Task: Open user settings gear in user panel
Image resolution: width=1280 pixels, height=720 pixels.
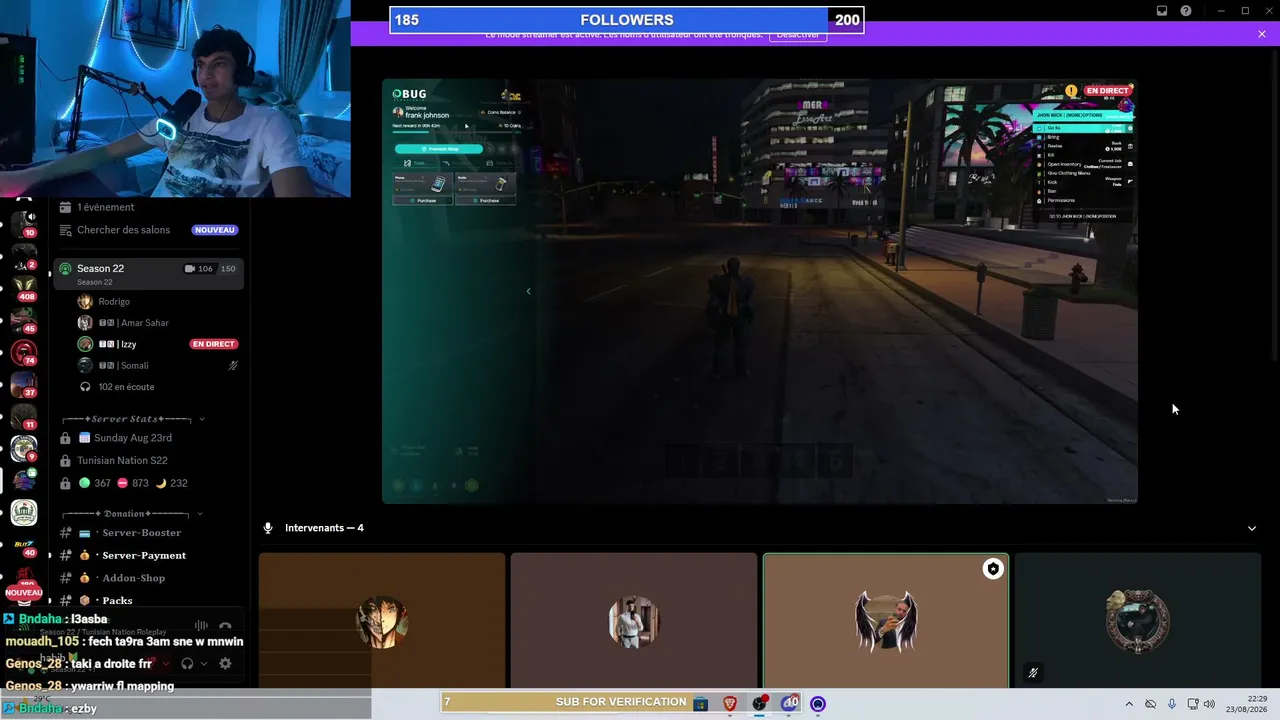Action: click(x=225, y=663)
